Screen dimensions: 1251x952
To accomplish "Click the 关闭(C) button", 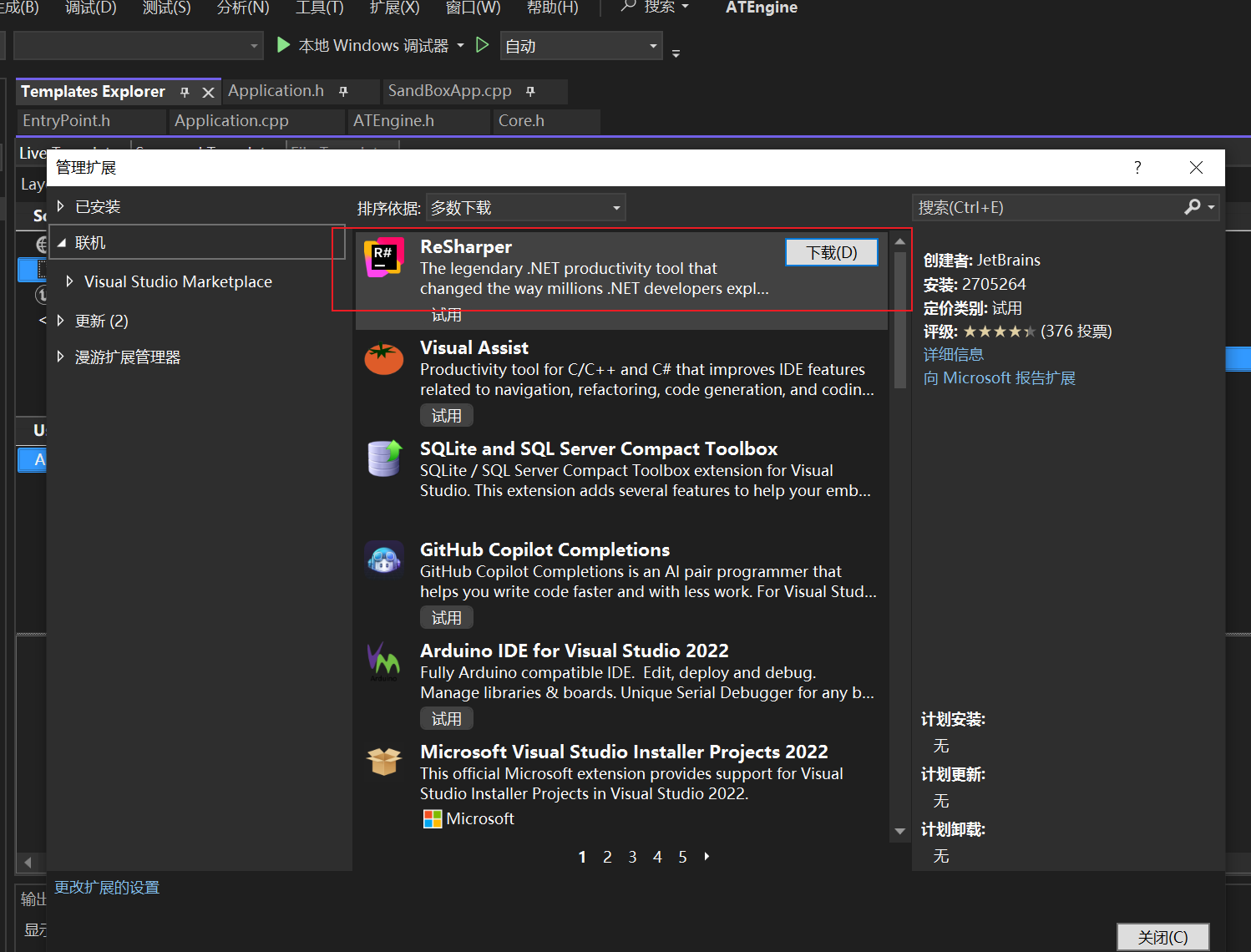I will (1162, 937).
